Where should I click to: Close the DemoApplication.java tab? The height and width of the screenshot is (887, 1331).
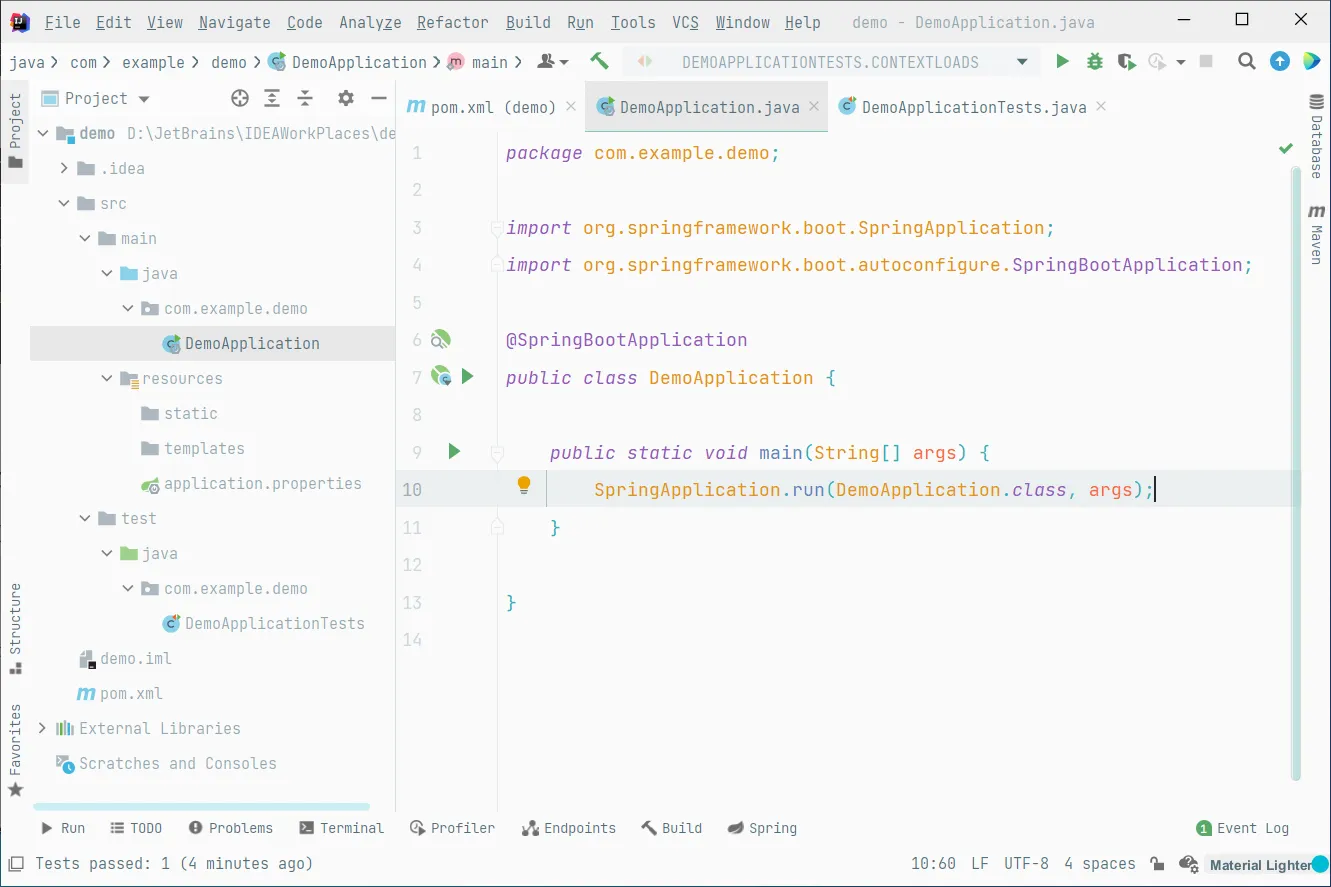814,106
